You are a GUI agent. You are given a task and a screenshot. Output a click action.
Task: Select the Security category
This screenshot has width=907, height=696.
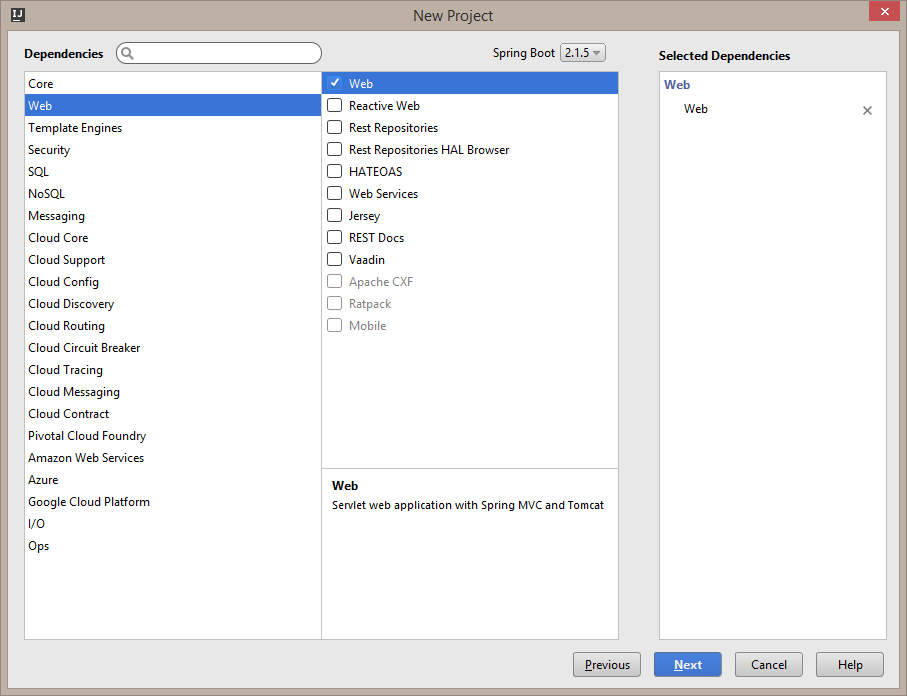173,149
